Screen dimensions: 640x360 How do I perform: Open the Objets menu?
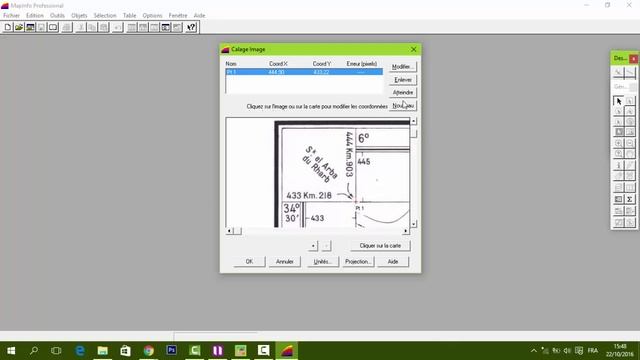(79, 16)
